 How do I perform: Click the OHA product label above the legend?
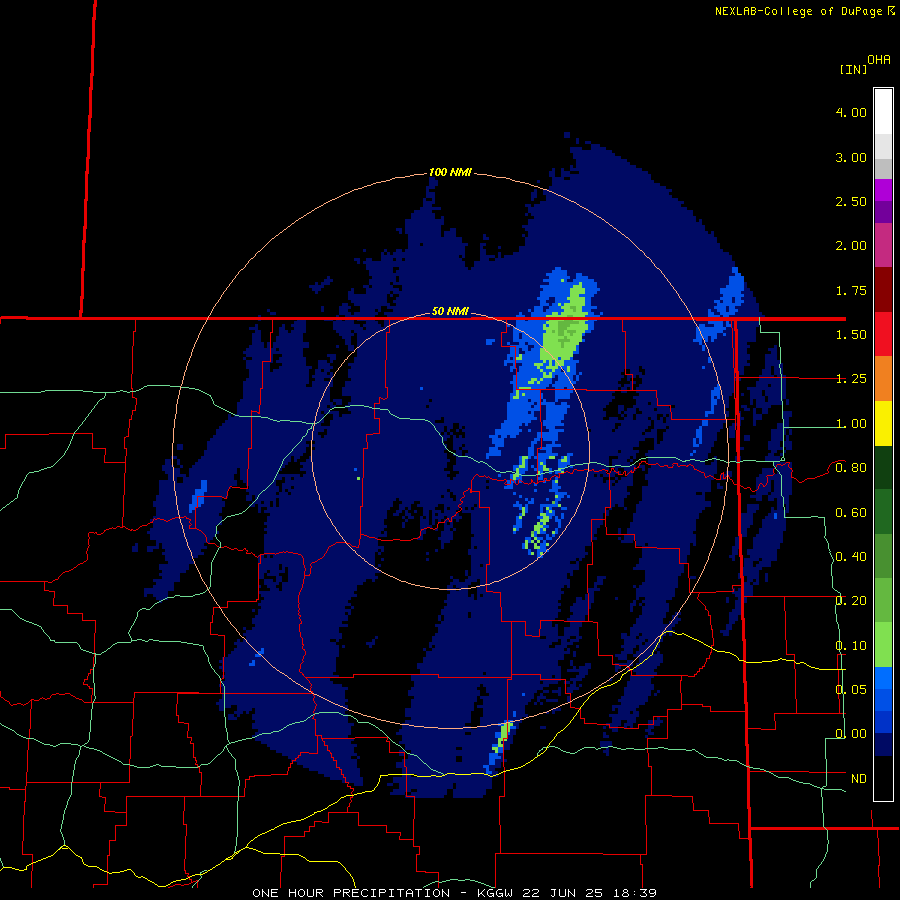tap(879, 60)
